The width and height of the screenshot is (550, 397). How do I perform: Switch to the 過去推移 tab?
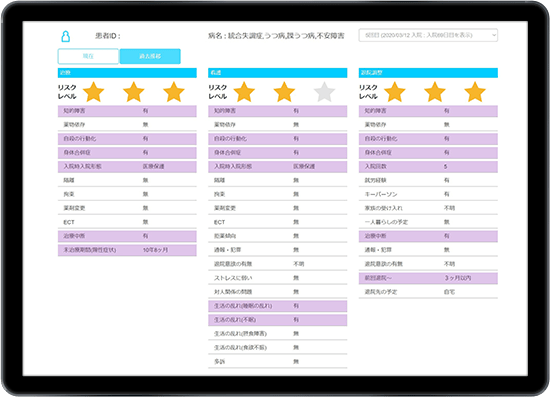pyautogui.click(x=150, y=56)
